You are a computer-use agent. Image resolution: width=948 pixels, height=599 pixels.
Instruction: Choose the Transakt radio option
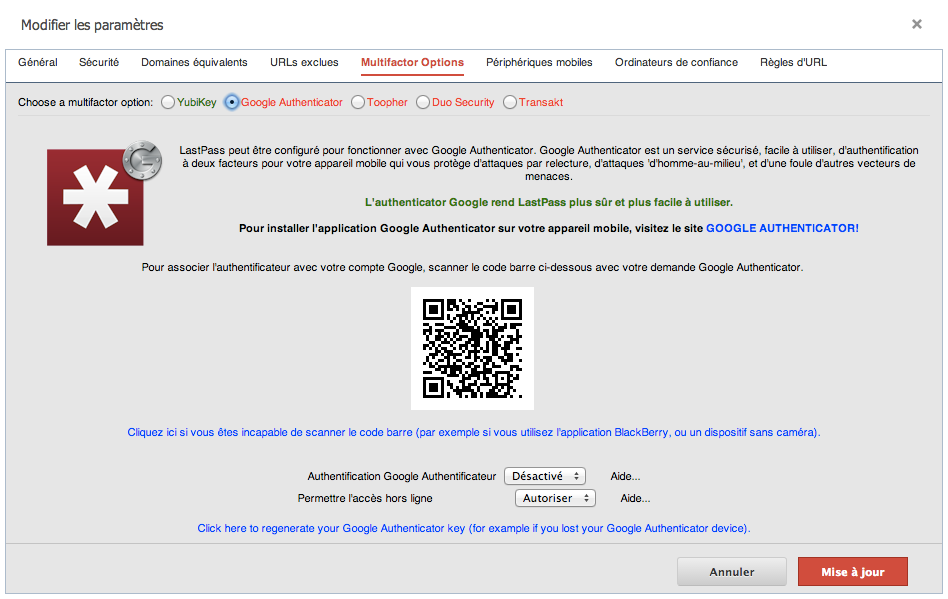510,102
